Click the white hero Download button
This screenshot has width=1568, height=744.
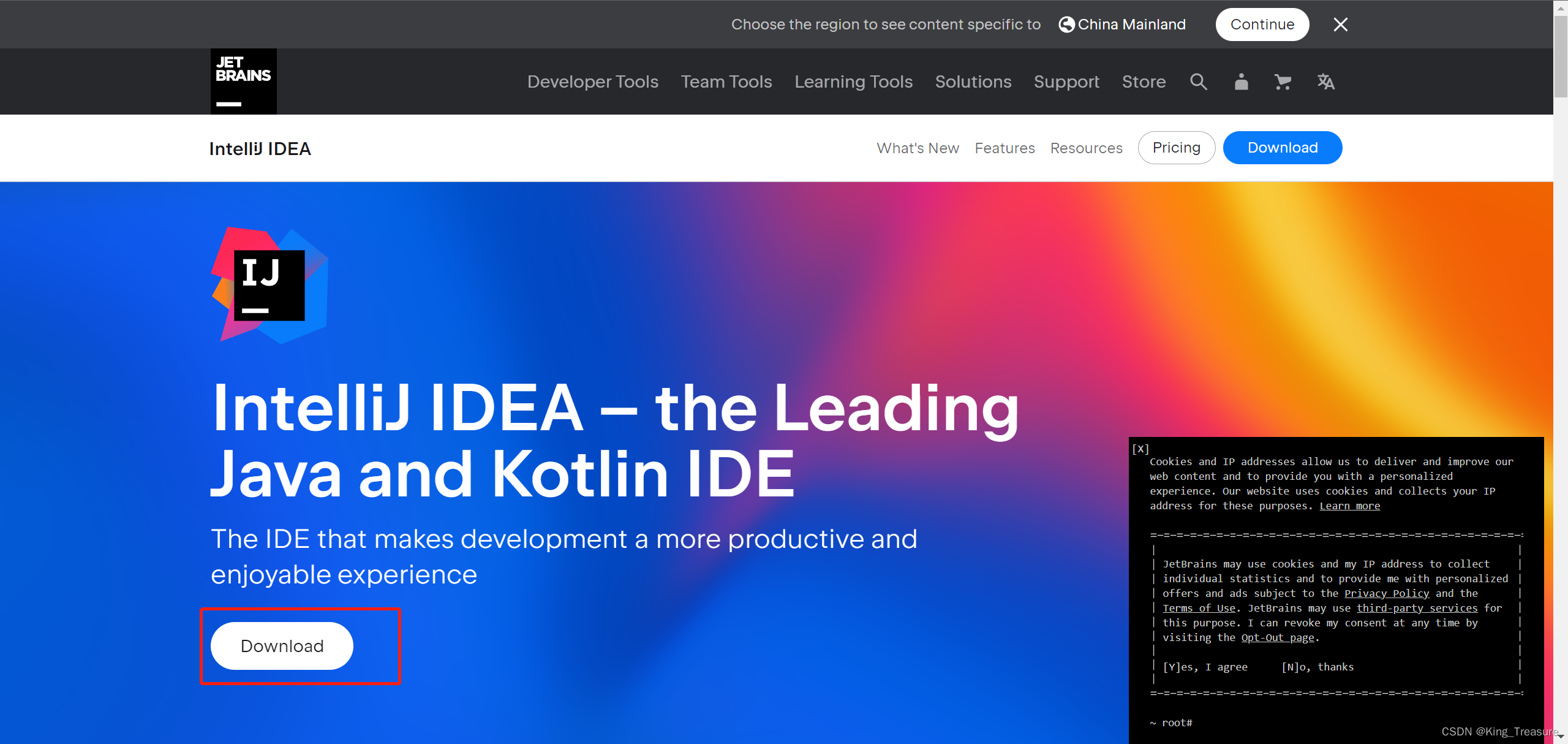click(282, 646)
